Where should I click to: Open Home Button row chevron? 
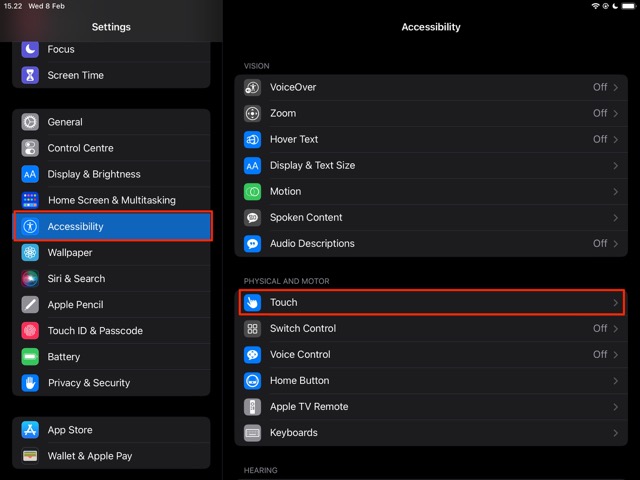pyautogui.click(x=616, y=381)
